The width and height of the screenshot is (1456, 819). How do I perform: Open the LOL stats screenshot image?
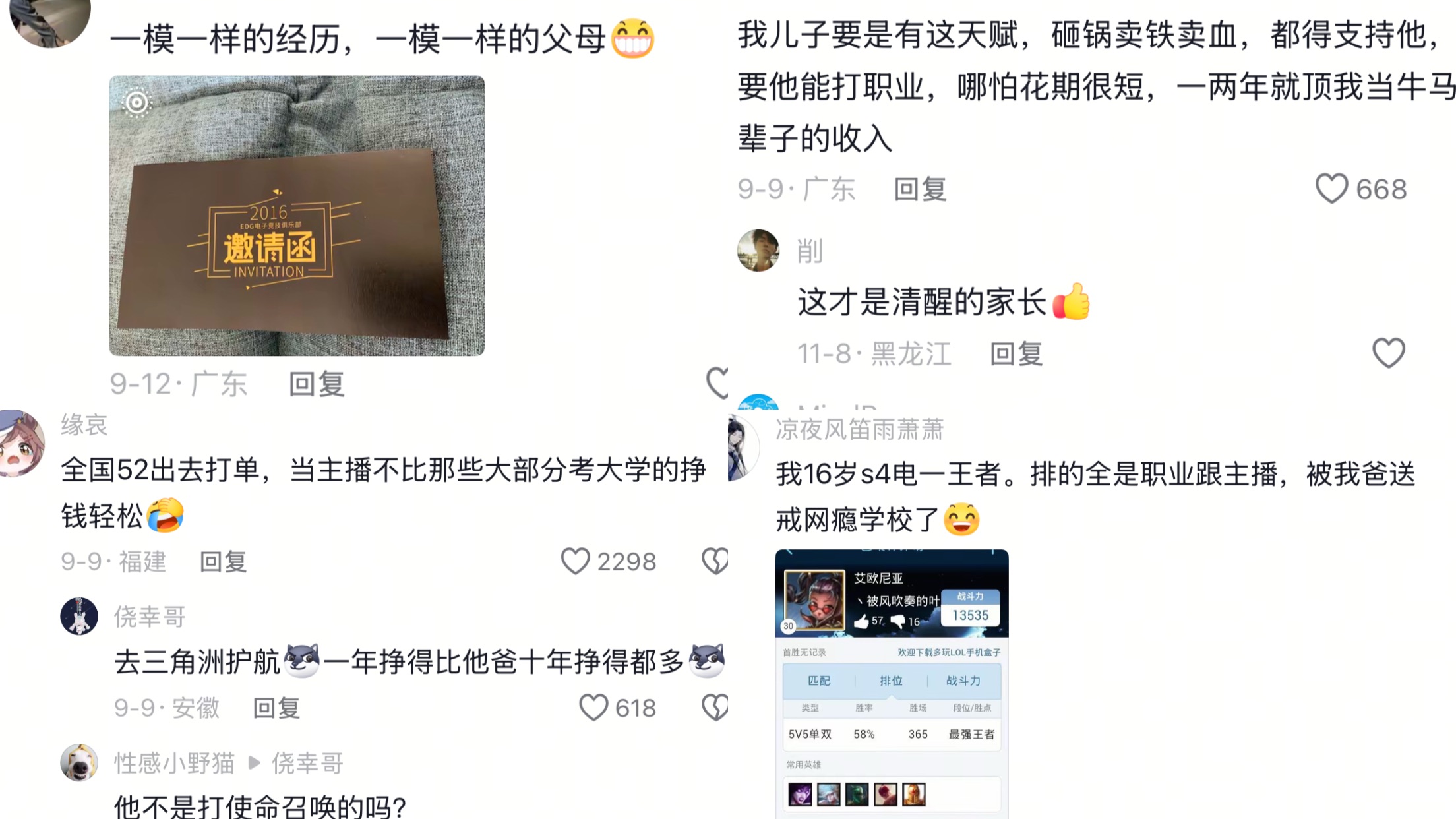pyautogui.click(x=892, y=684)
